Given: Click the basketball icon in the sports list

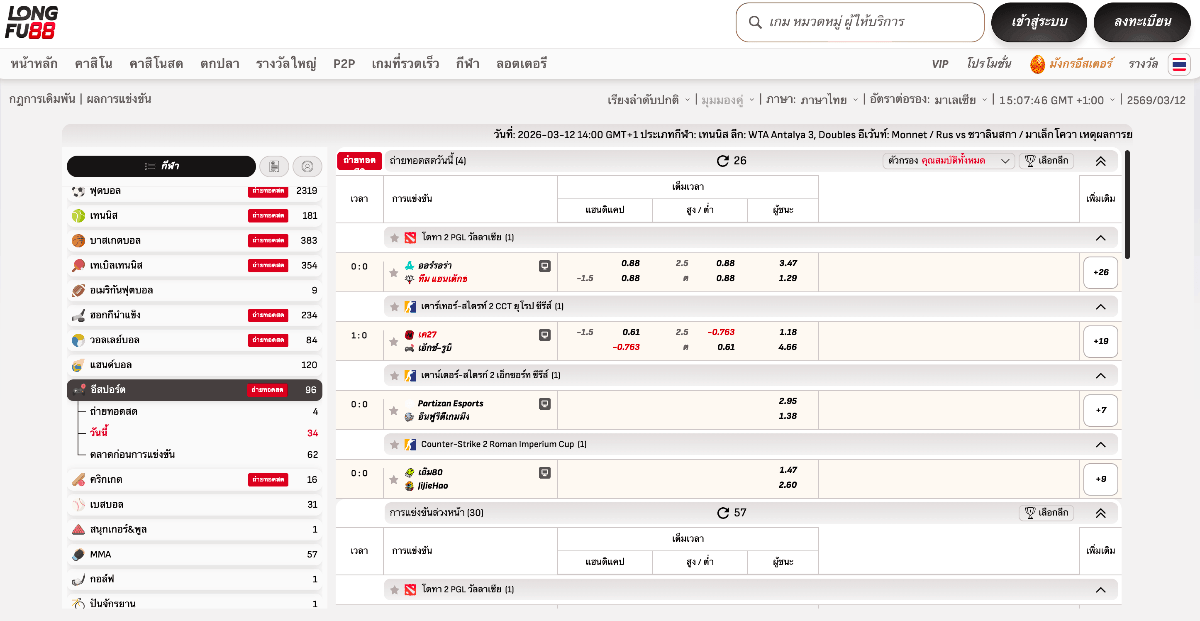Looking at the screenshot, I should (x=79, y=240).
